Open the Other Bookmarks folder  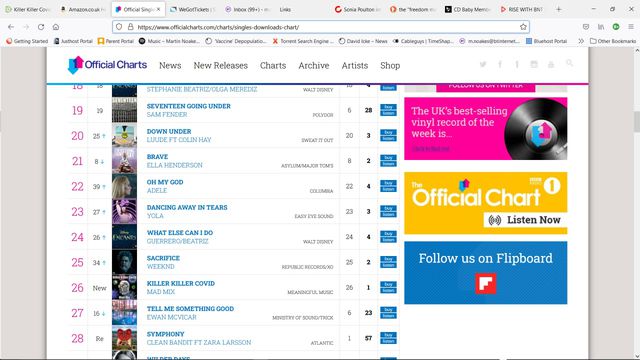point(613,41)
